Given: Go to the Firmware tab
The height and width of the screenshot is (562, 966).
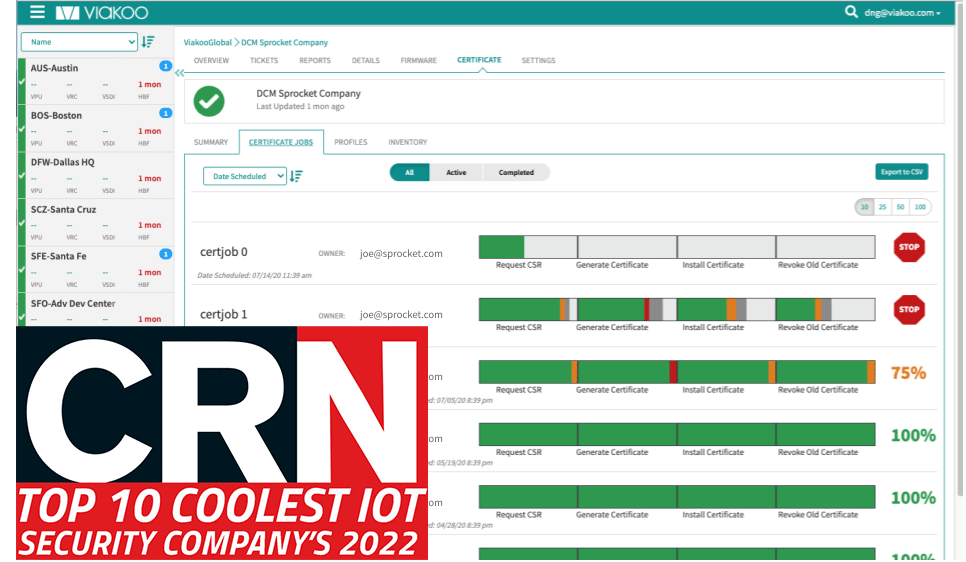Looking at the screenshot, I should pyautogui.click(x=418, y=60).
